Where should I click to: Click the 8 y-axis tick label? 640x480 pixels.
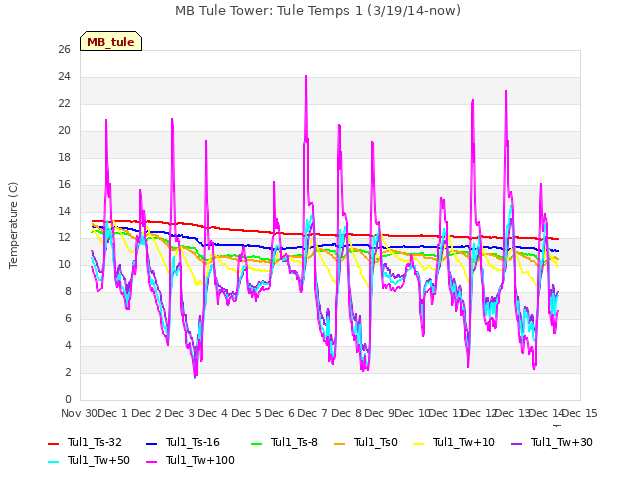click(68, 292)
